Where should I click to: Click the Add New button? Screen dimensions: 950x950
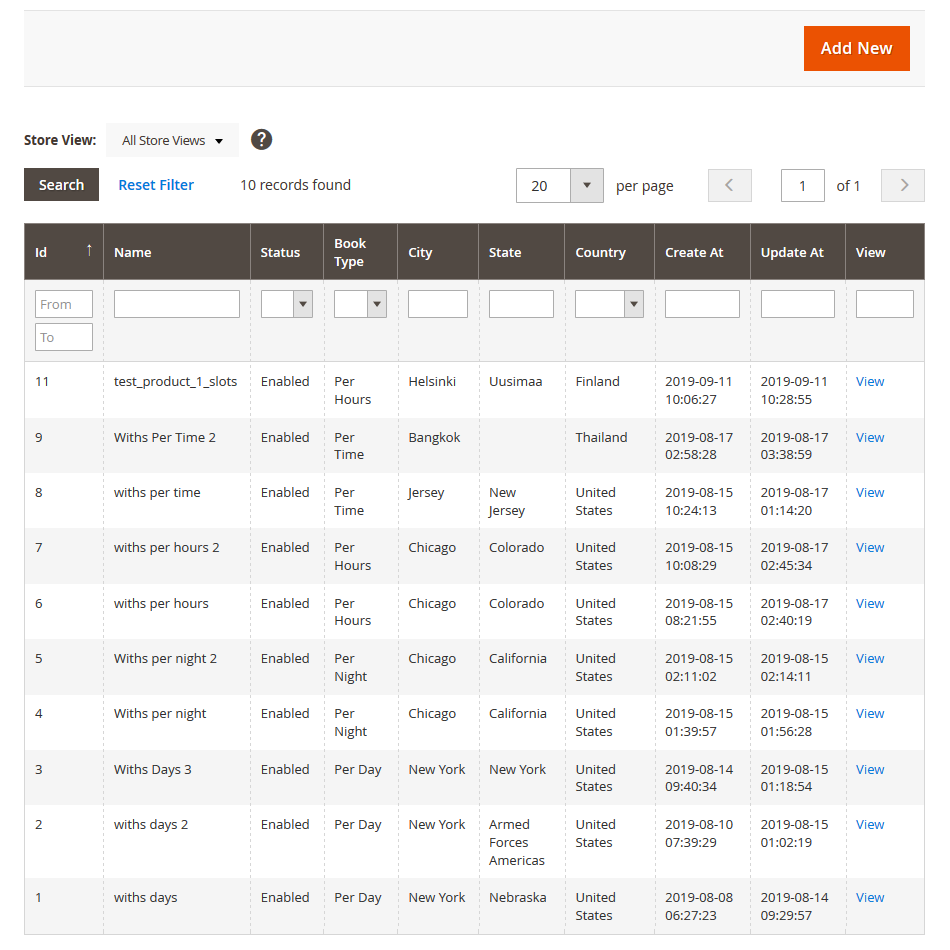pos(856,48)
